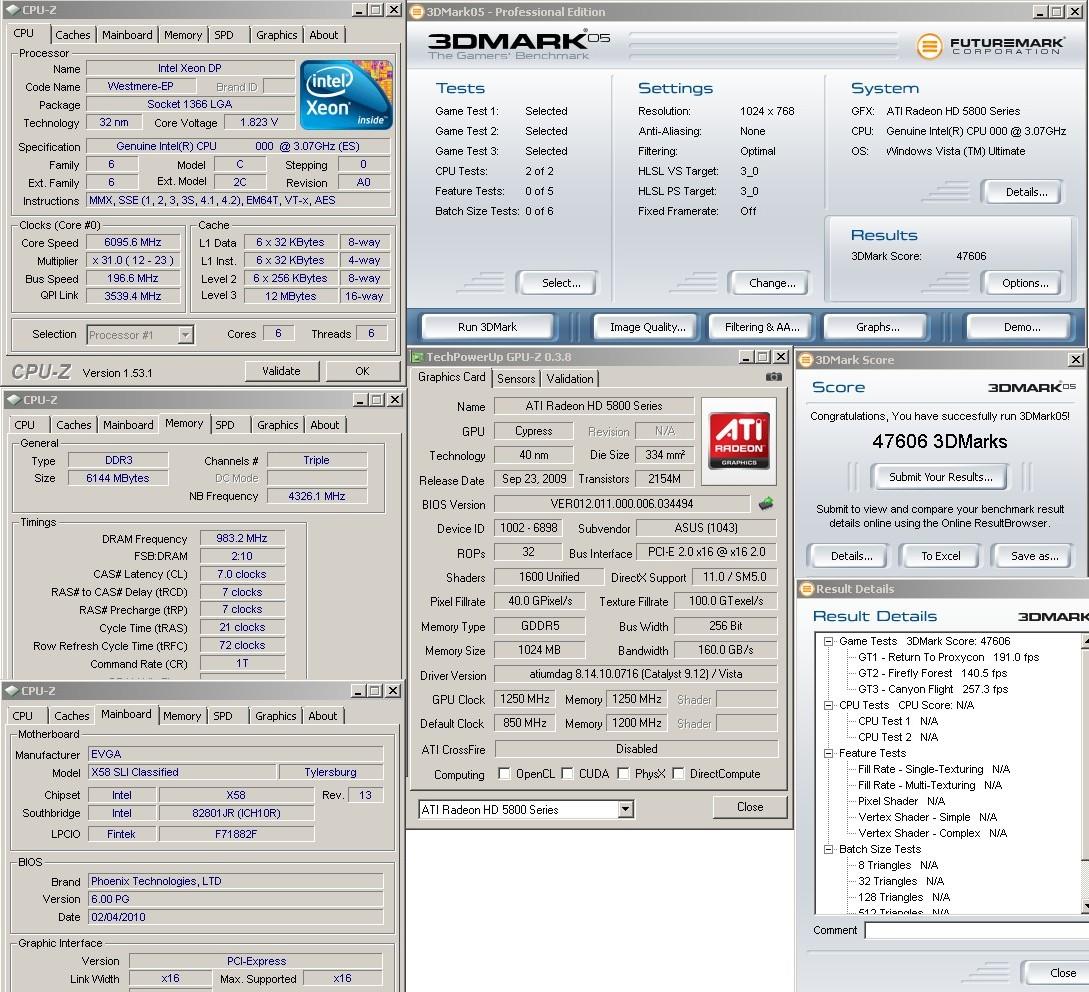Click Close button in GPU-Z window

[x=749, y=807]
